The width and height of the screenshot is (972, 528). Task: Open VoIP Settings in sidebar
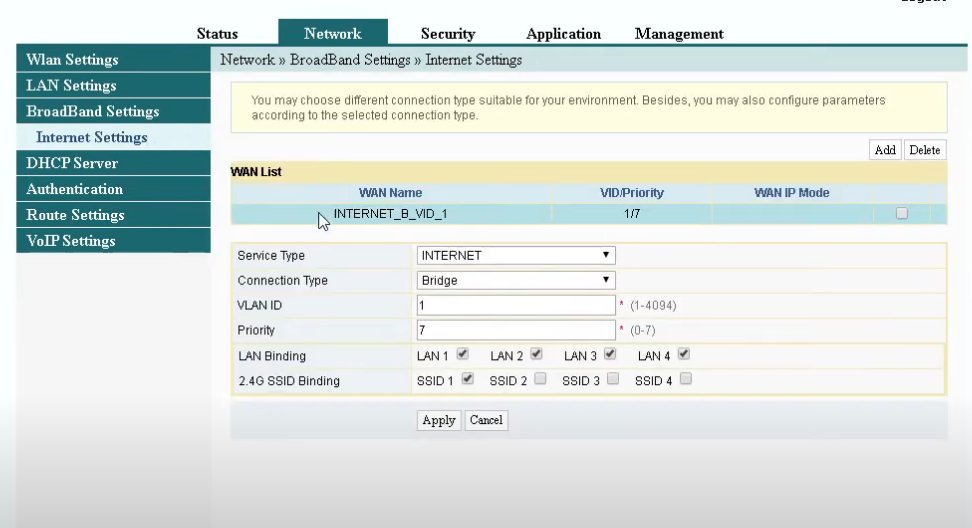pyautogui.click(x=113, y=240)
